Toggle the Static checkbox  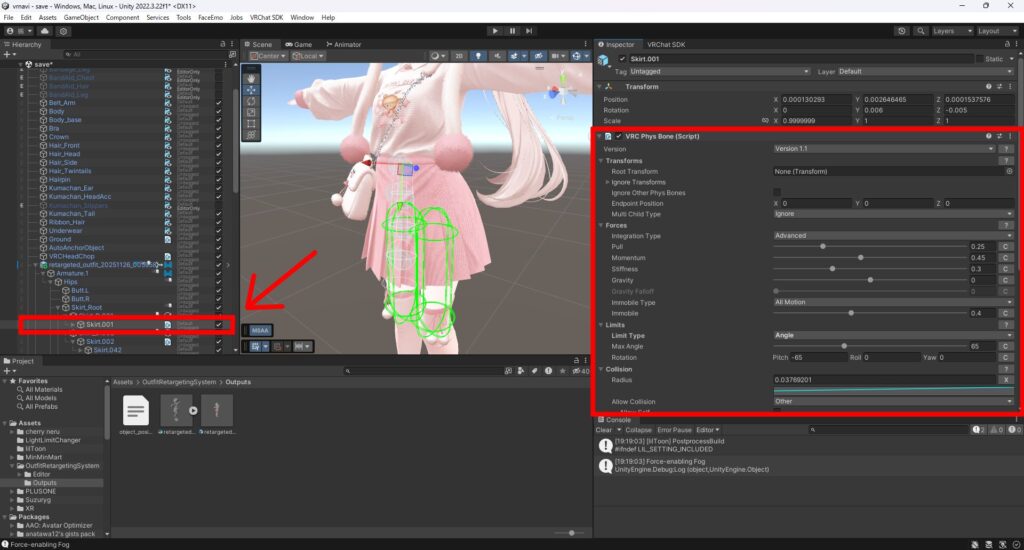[x=978, y=60]
